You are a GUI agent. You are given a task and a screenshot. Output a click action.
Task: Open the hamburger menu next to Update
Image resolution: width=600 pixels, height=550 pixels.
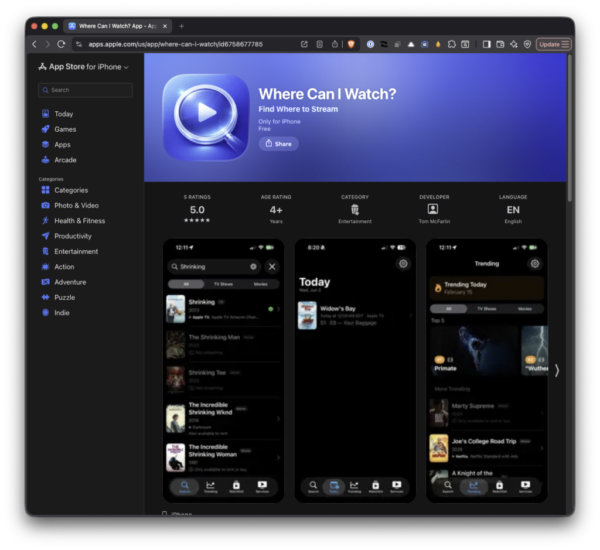coord(566,44)
